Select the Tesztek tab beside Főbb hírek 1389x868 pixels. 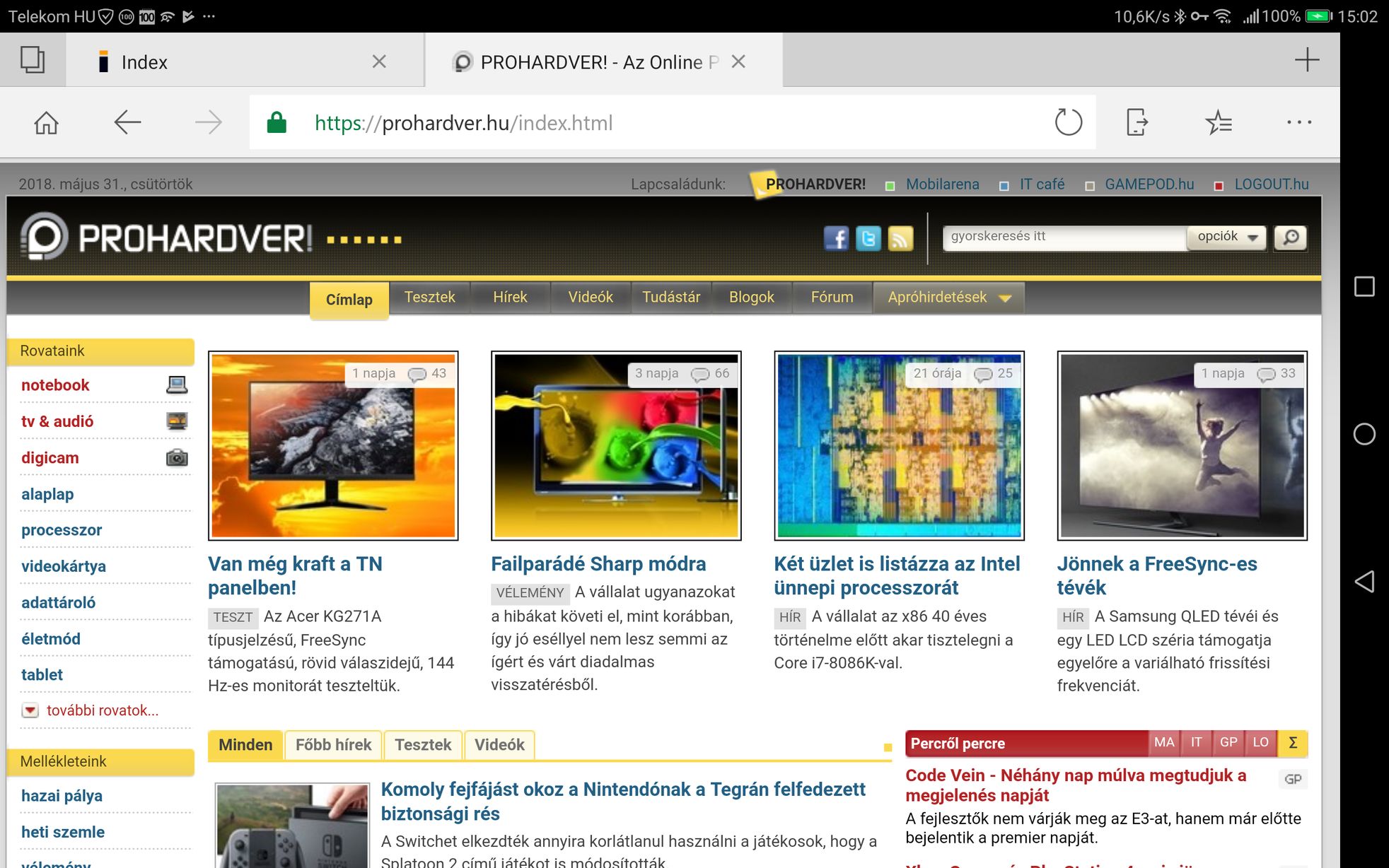pos(423,745)
